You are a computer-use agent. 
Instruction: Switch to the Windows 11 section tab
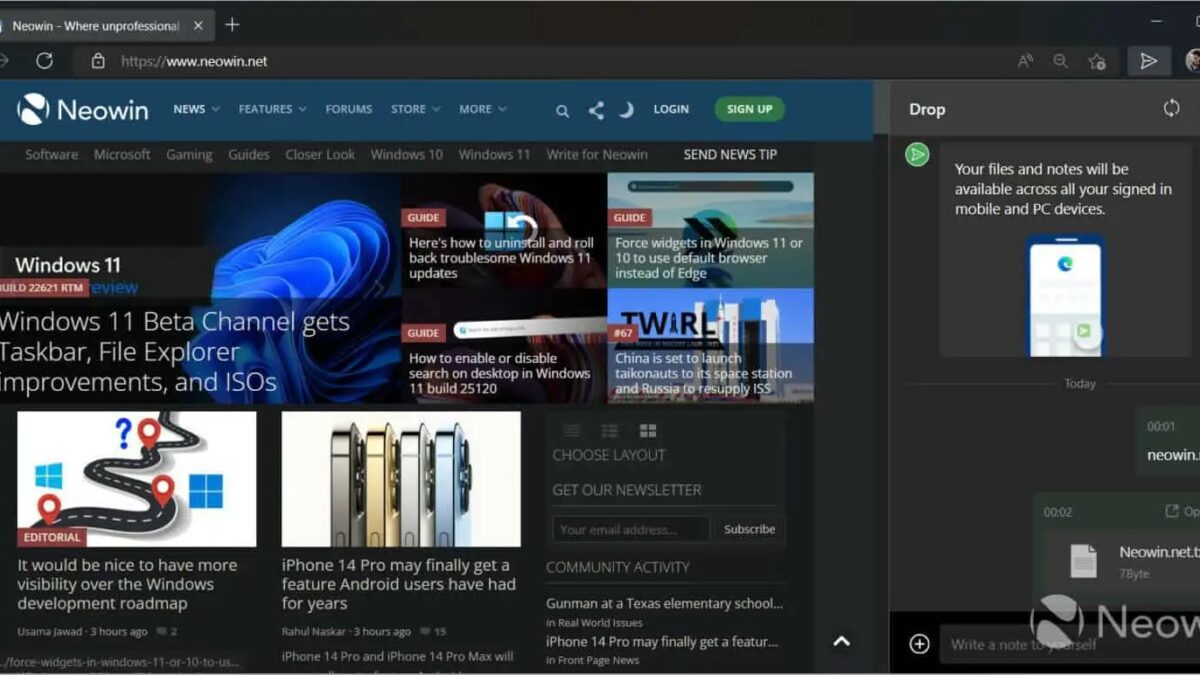[494, 155]
